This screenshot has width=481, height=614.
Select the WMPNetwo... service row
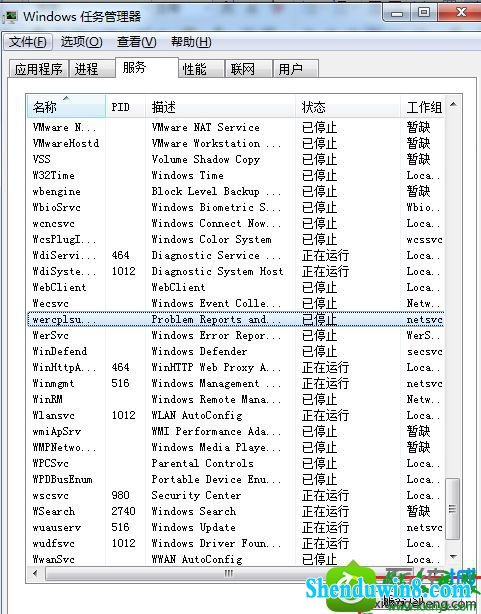coord(236,448)
